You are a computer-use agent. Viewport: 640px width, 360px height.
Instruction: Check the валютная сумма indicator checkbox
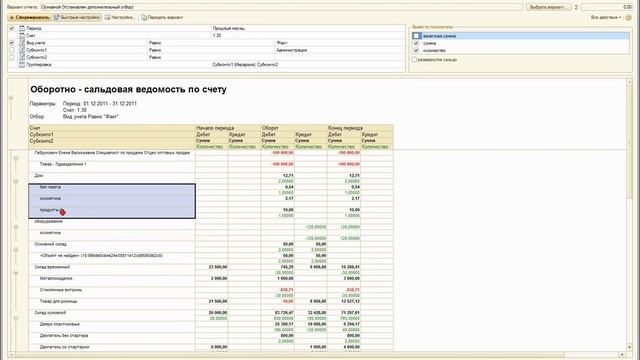[x=416, y=36]
